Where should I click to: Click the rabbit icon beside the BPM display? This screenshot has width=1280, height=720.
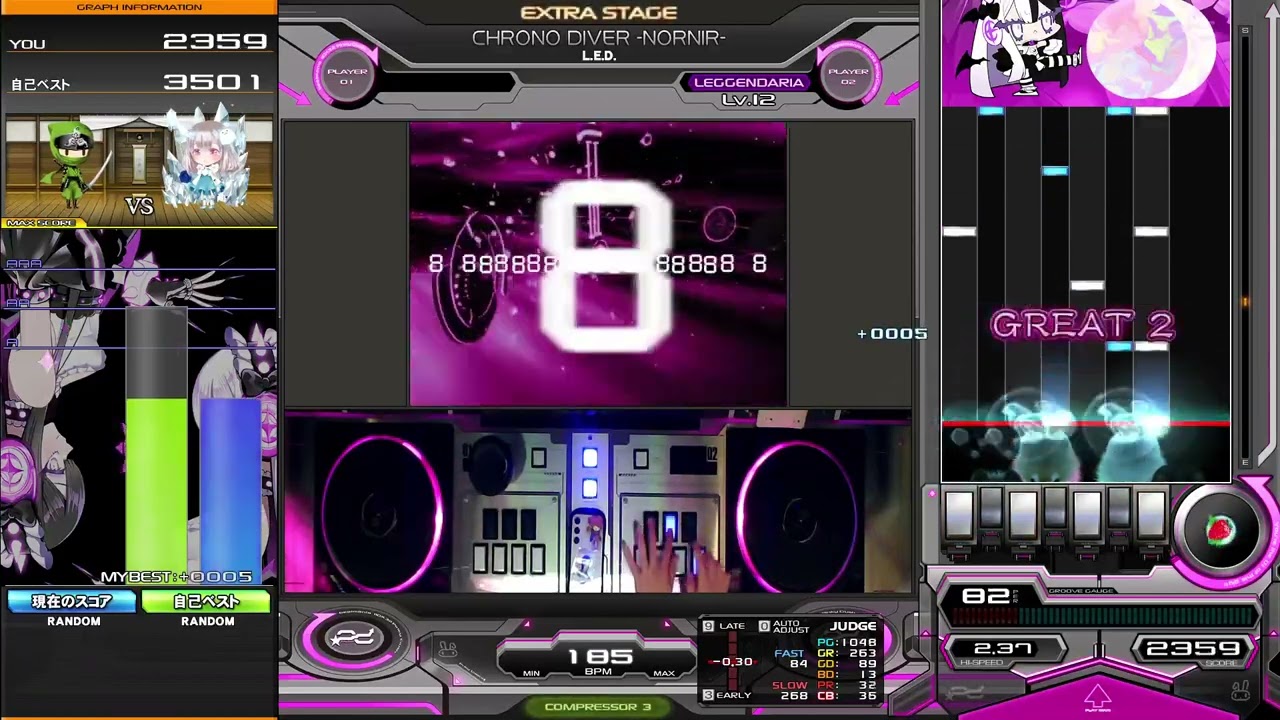[447, 651]
